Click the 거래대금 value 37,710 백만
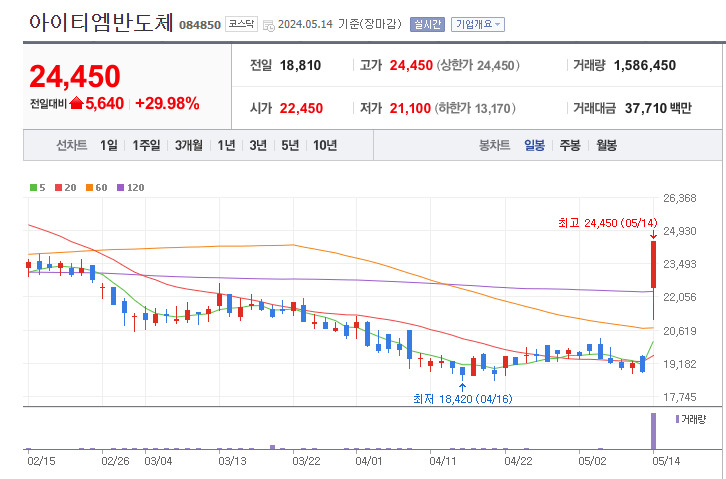This screenshot has height=479, width=726. [x=658, y=108]
